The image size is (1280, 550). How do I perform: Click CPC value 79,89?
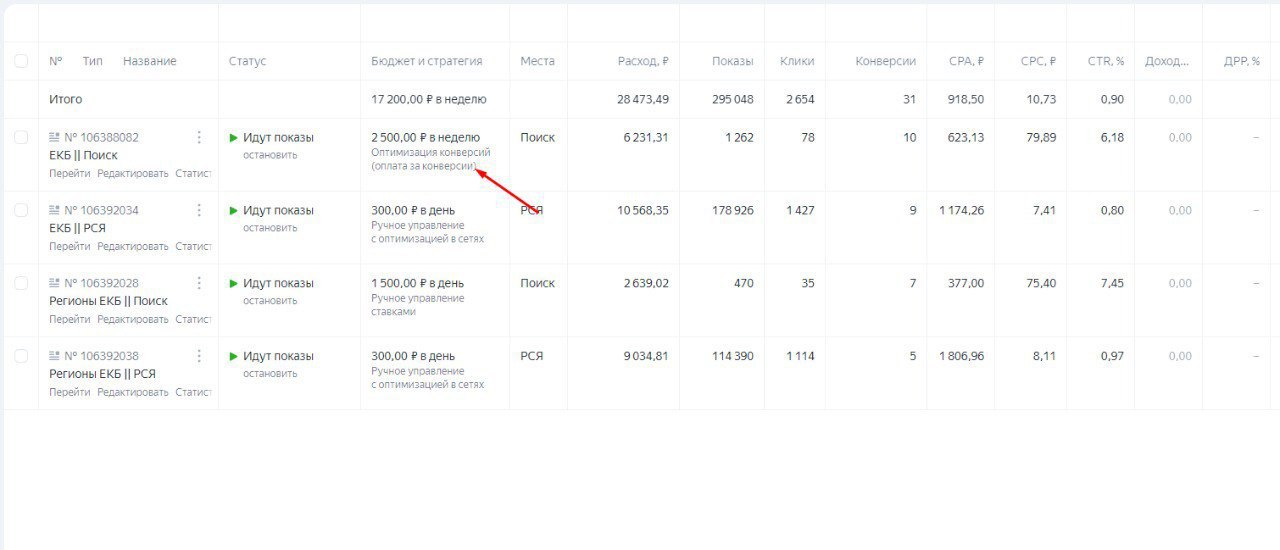pos(1041,137)
